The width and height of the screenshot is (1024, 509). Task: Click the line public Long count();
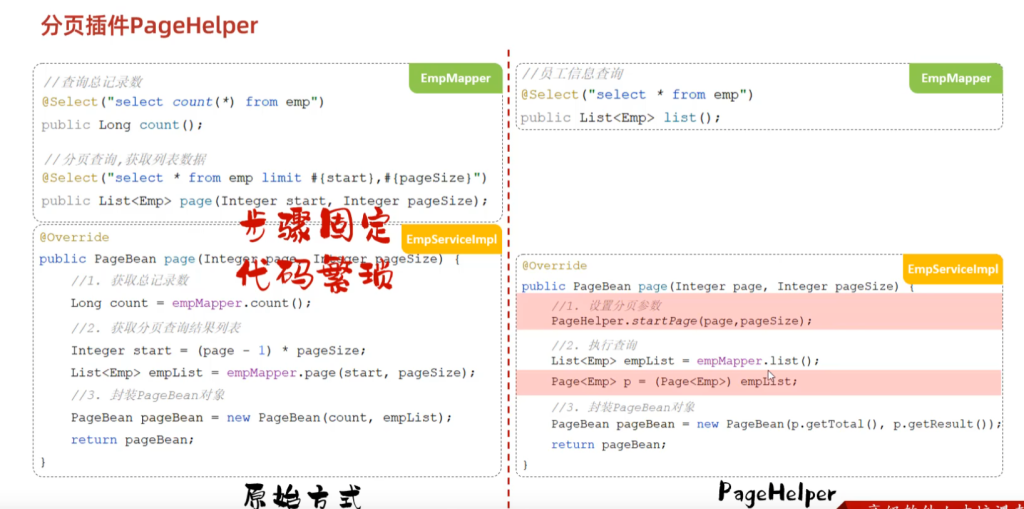[122, 125]
